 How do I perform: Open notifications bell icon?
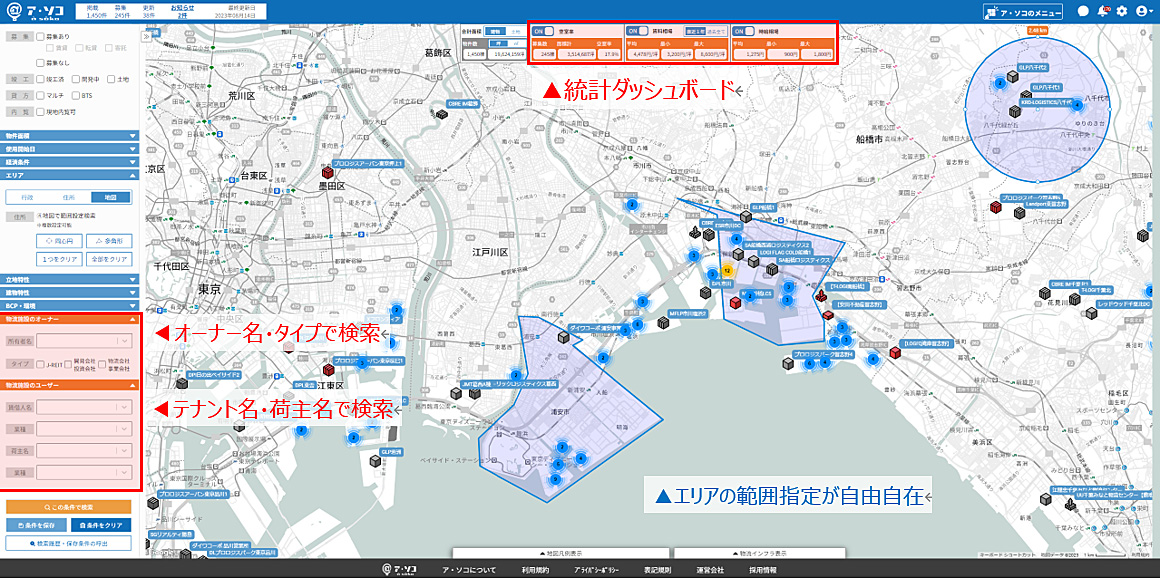pos(1103,11)
